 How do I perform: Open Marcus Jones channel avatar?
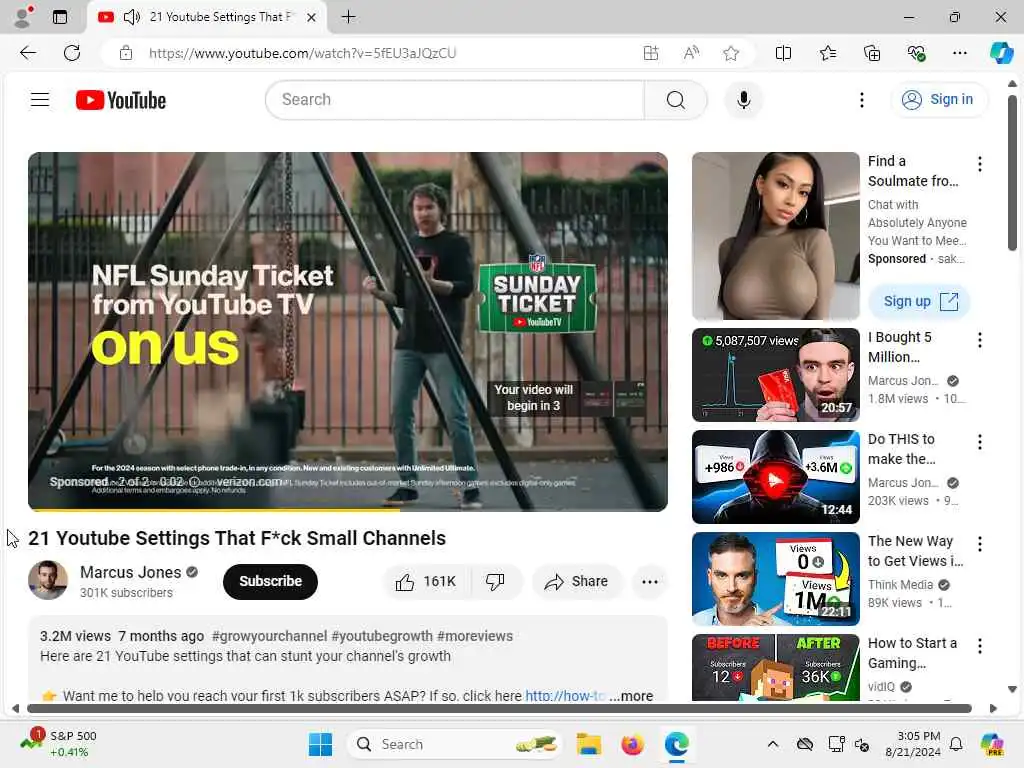pyautogui.click(x=48, y=580)
